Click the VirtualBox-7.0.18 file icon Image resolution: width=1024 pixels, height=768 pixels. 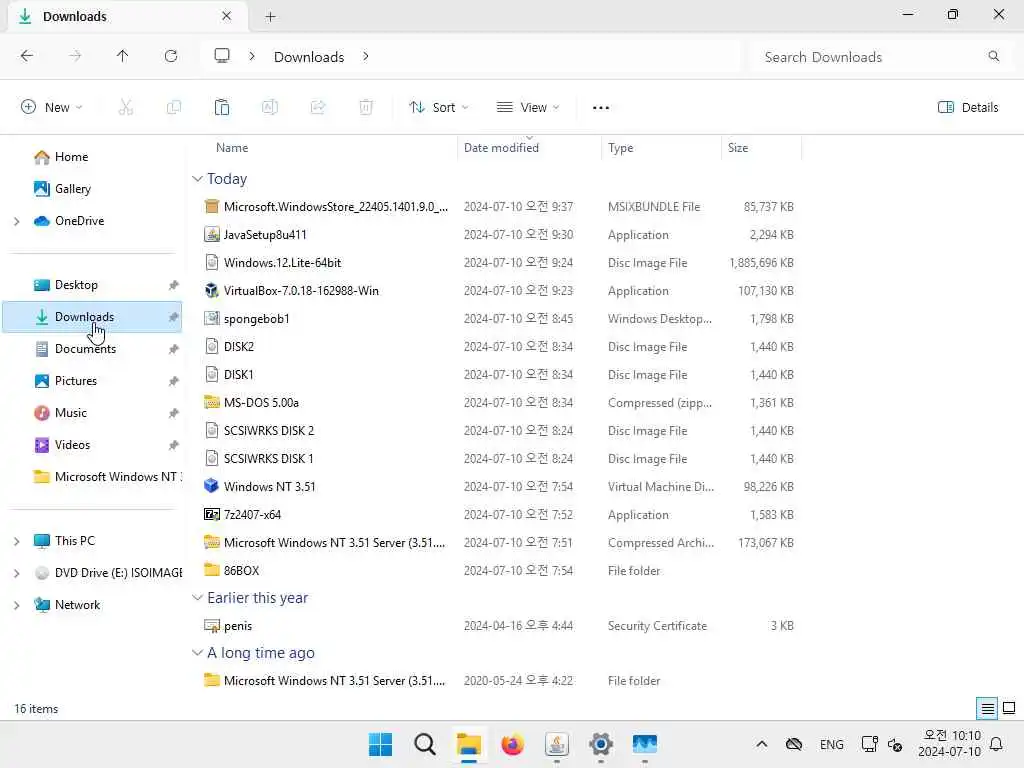point(212,291)
